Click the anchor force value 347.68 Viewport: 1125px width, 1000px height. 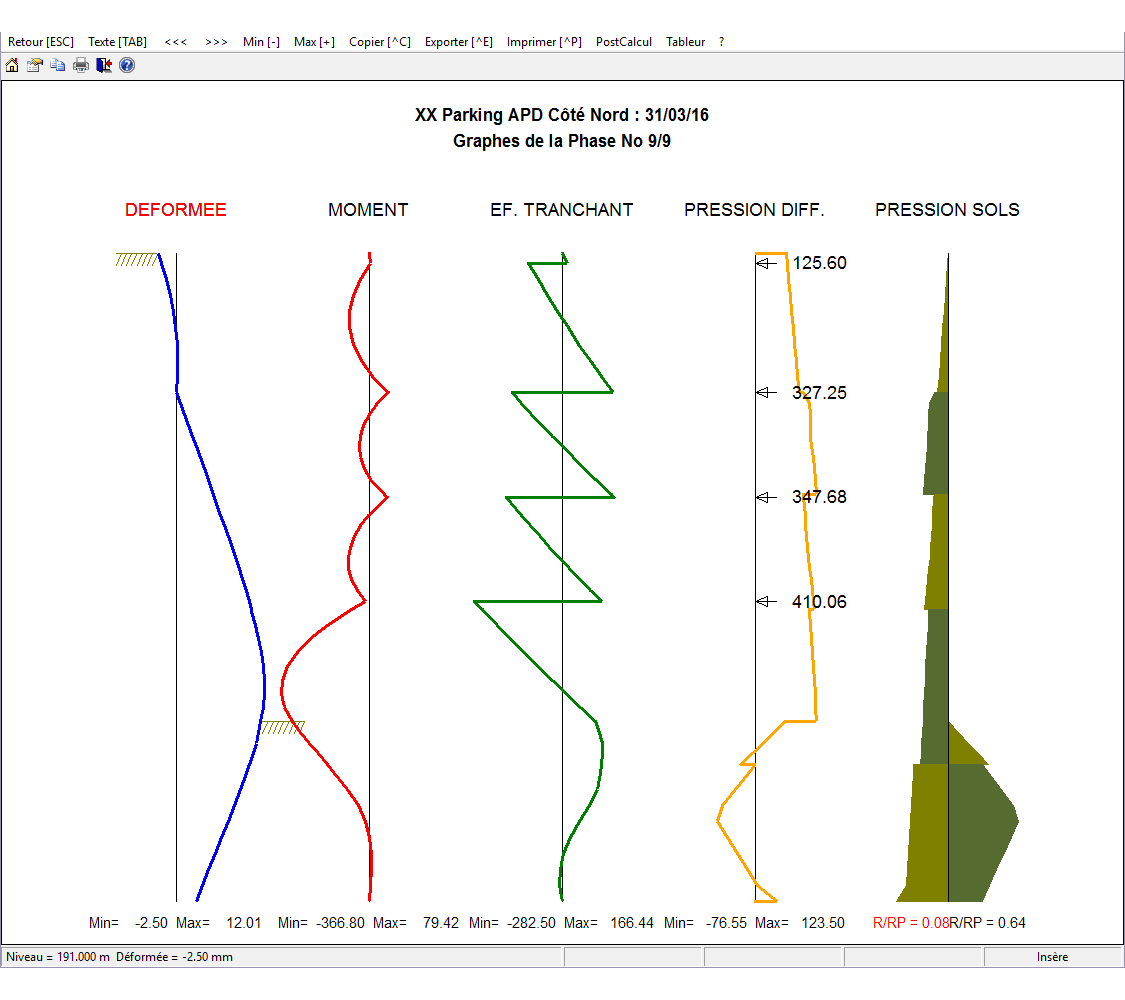[x=819, y=496]
